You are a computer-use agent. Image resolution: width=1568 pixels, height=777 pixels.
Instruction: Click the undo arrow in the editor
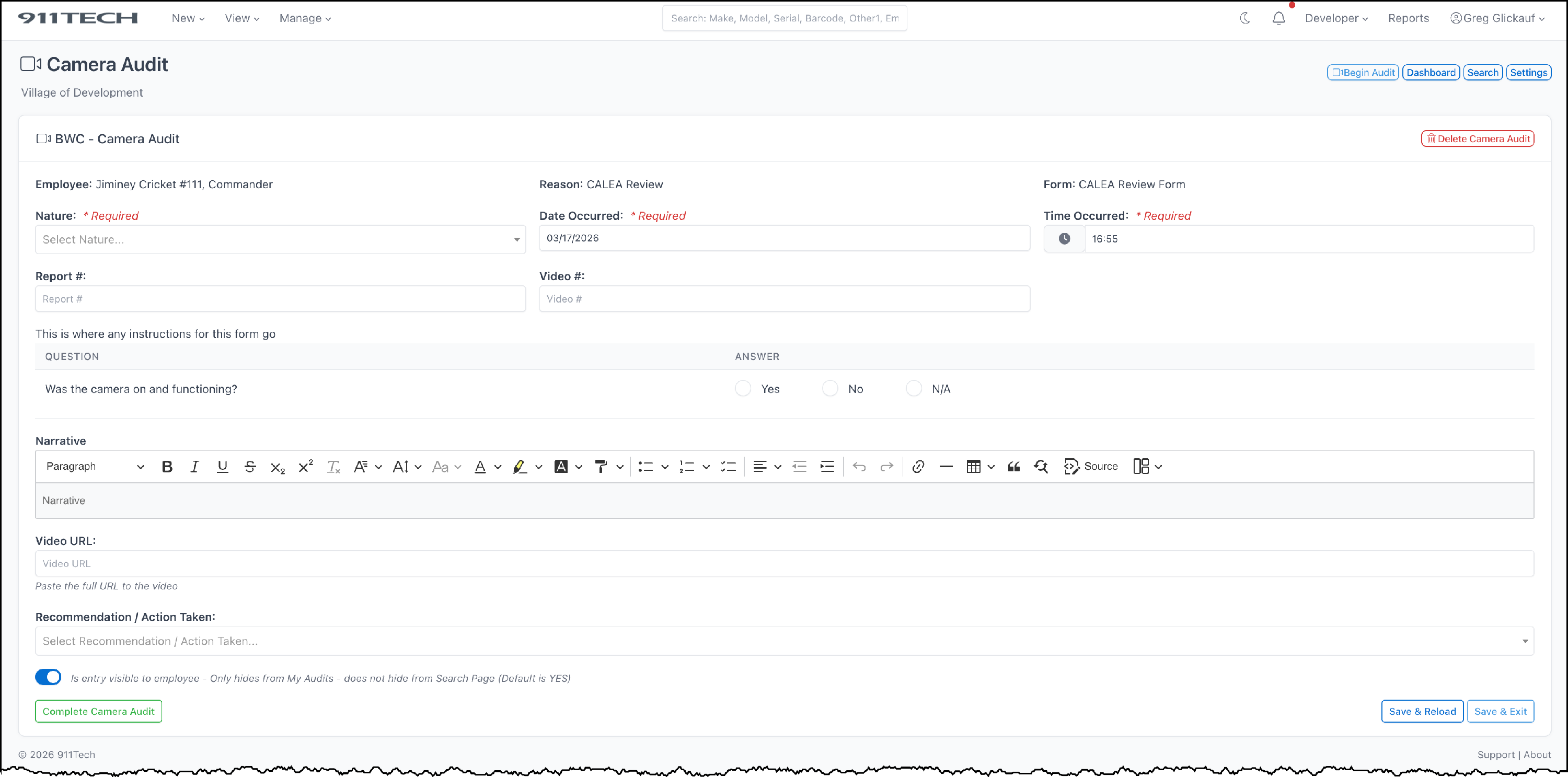(859, 467)
